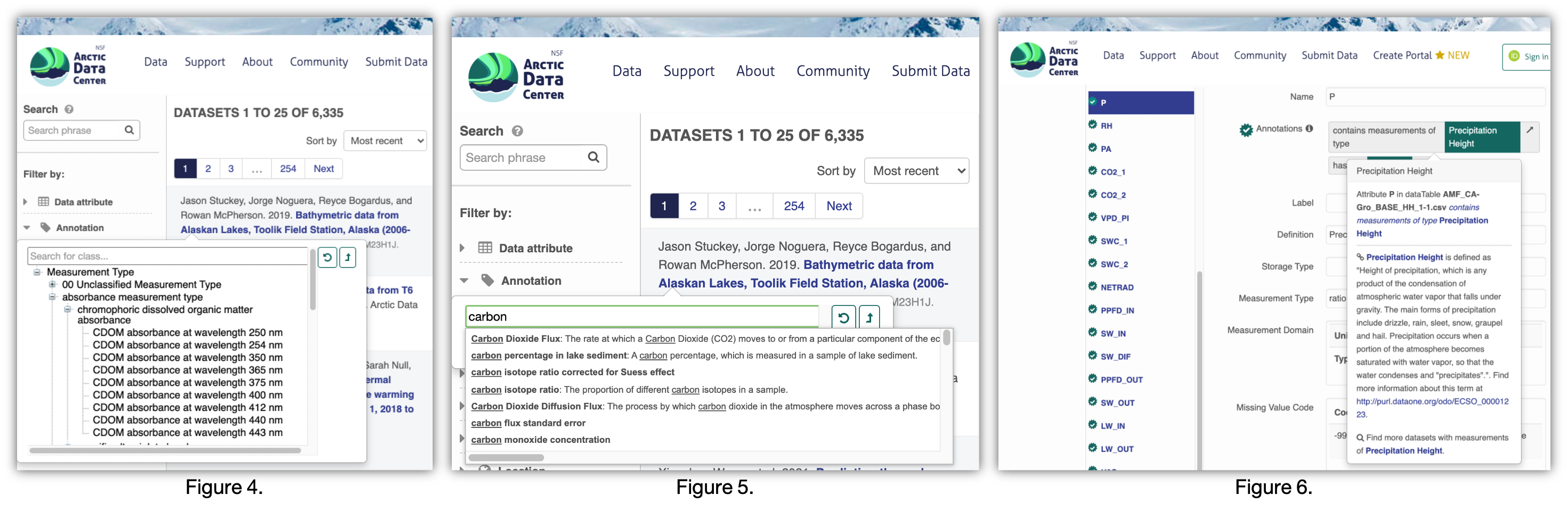Click the up-arrow icon beside Search for class field

click(x=347, y=257)
